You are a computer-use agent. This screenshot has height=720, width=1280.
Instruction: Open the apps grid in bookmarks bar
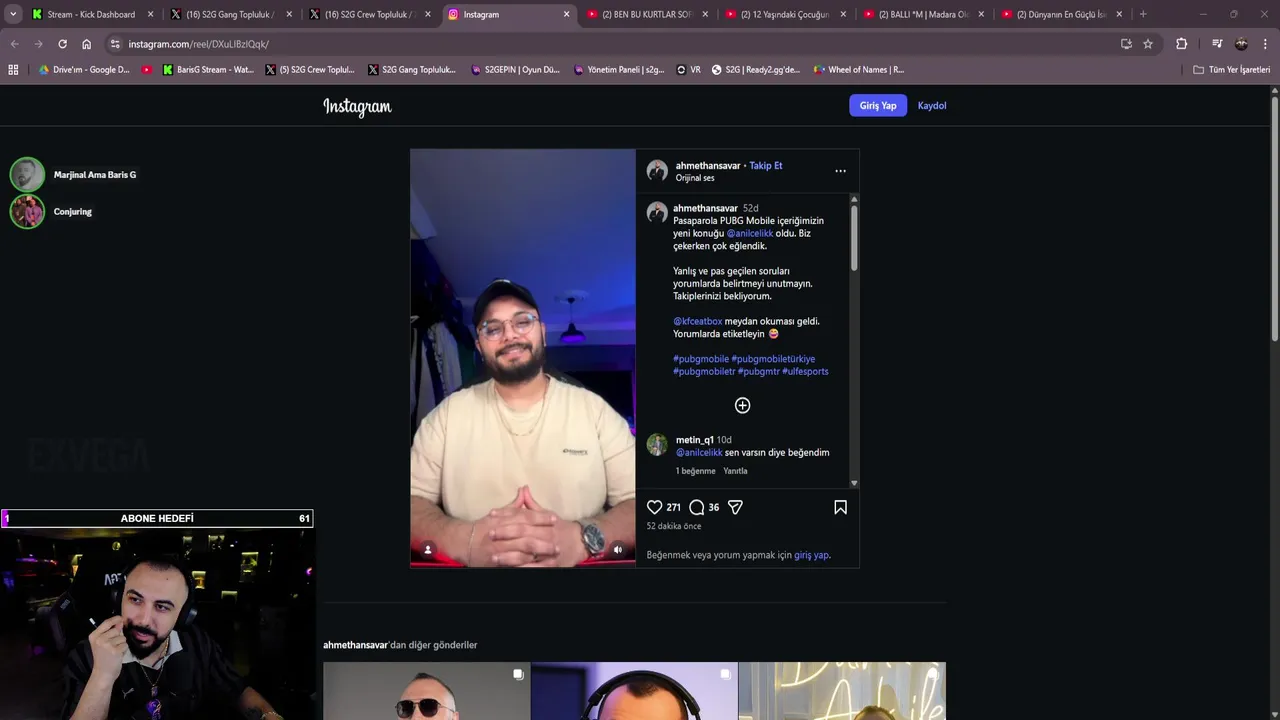(13, 70)
